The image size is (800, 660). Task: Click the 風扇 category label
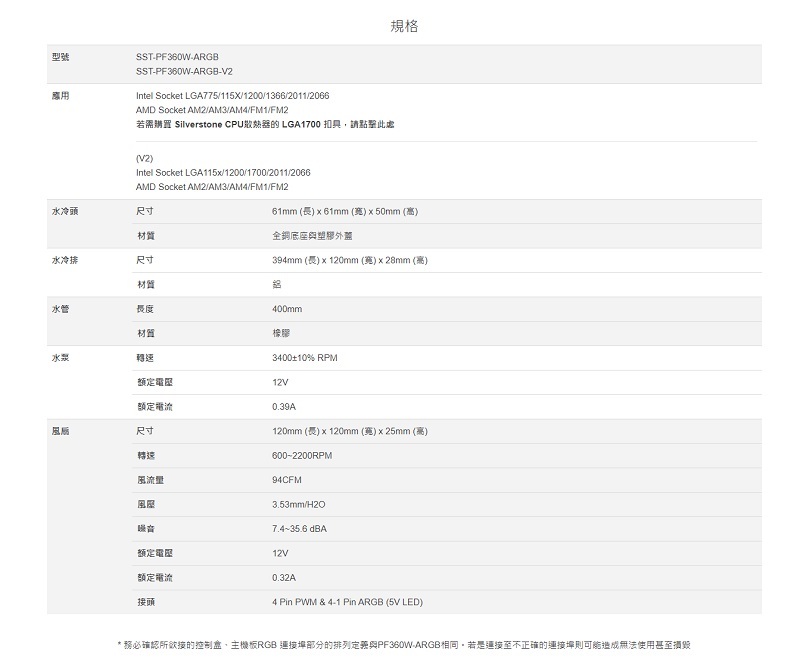click(60, 430)
